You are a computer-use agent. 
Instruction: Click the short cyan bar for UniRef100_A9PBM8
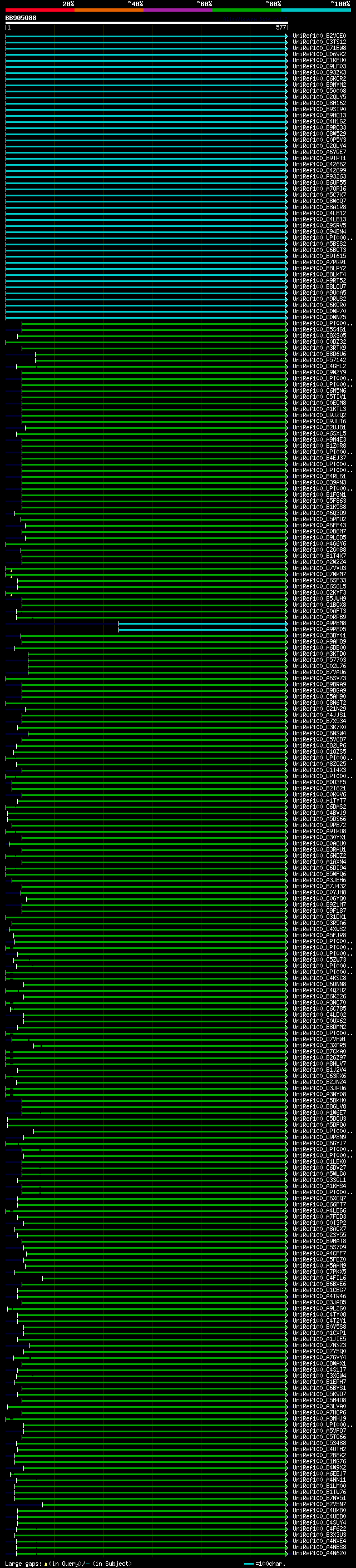click(x=202, y=624)
